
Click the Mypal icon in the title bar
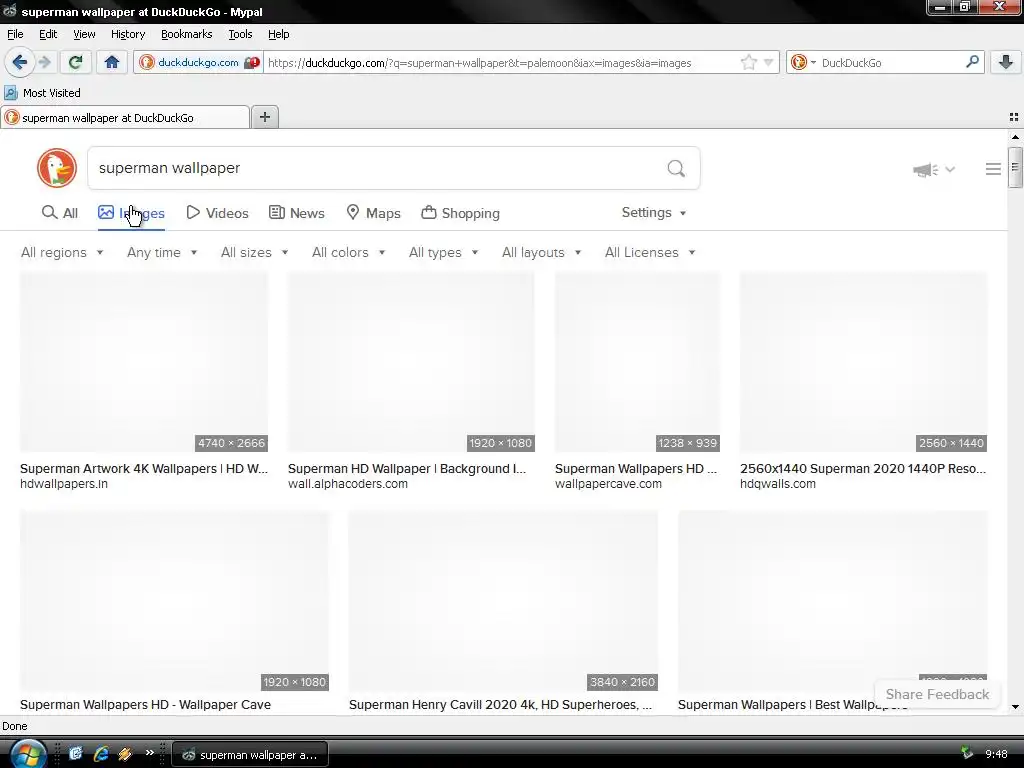point(9,11)
